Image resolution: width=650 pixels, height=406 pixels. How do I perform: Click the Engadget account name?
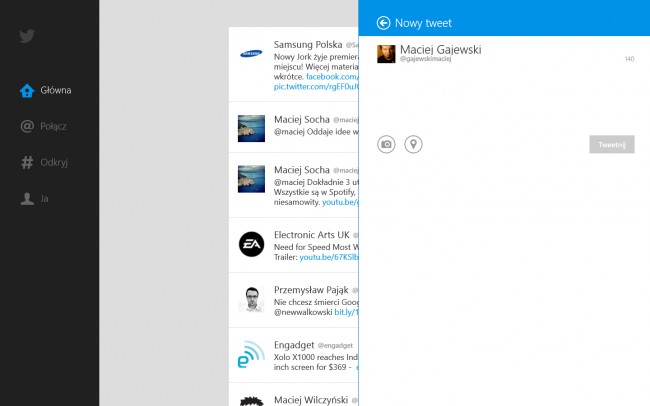[x=294, y=345]
